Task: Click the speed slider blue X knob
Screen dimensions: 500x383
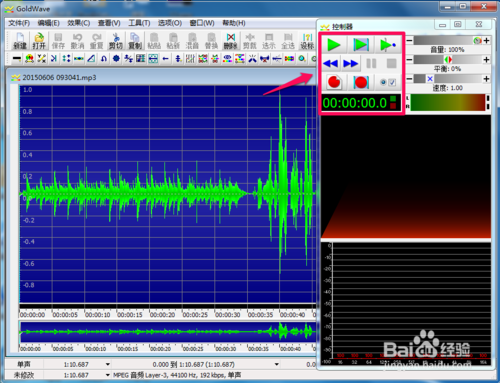Action: click(x=430, y=79)
